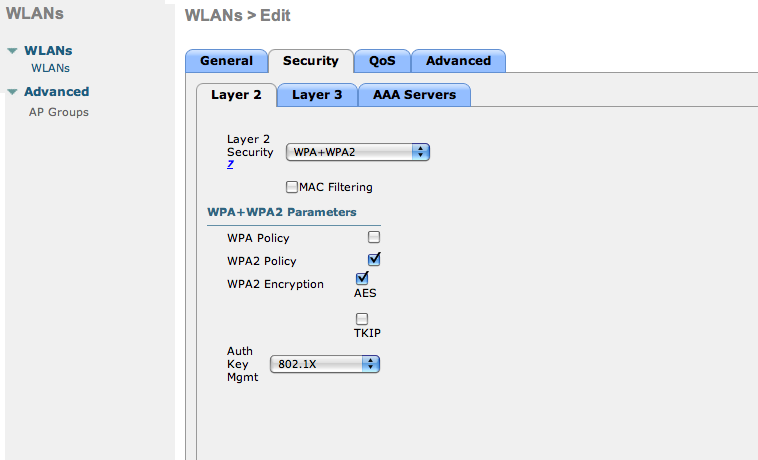This screenshot has height=460, width=758.
Task: Open the Auth Key Mgmt dropdown
Action: pos(324,365)
